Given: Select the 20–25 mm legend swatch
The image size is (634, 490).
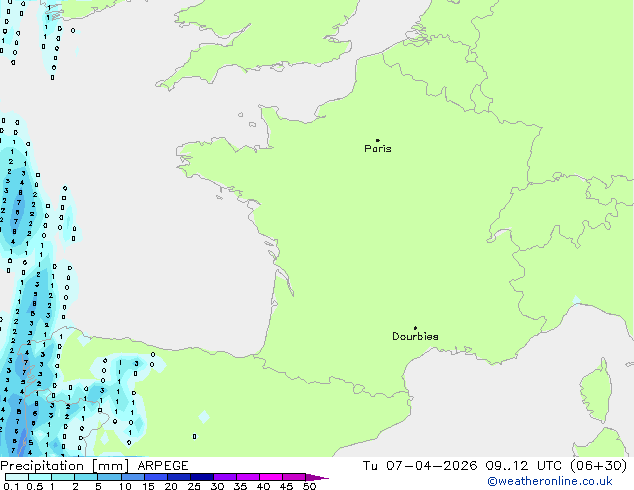Looking at the screenshot, I should [178, 477].
